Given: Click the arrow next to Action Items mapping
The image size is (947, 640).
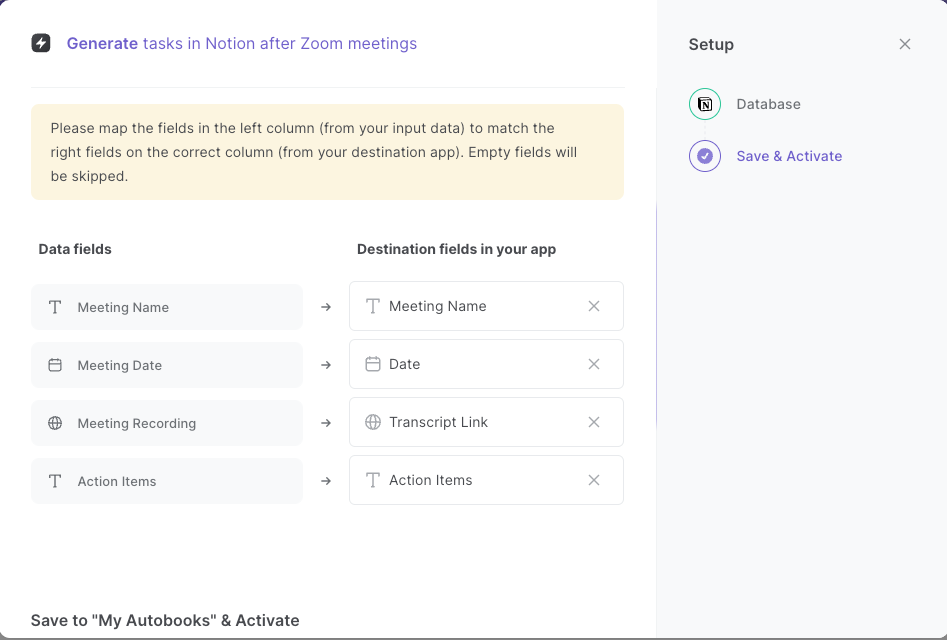Looking at the screenshot, I should [326, 481].
